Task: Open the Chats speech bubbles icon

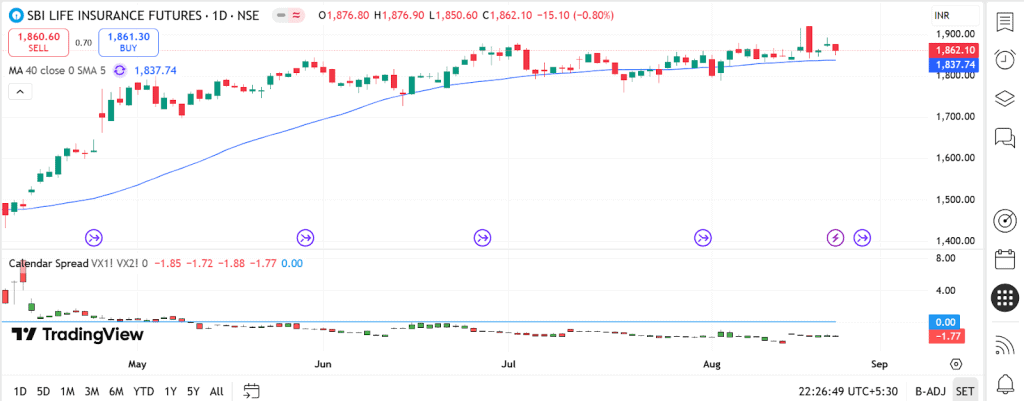Action: coord(1004,137)
